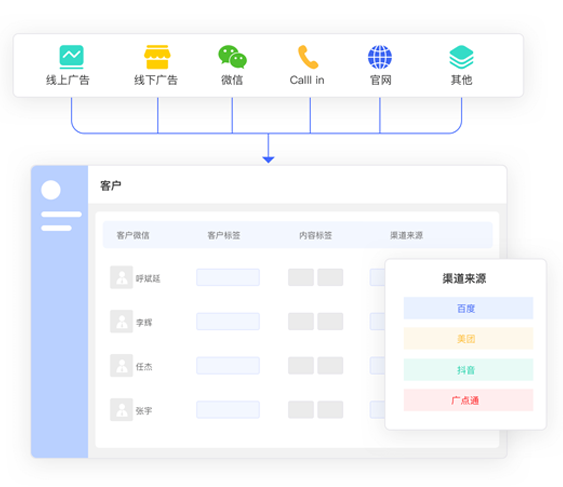Click avatar icon of customer 李辉
The image size is (563, 487).
121,321
